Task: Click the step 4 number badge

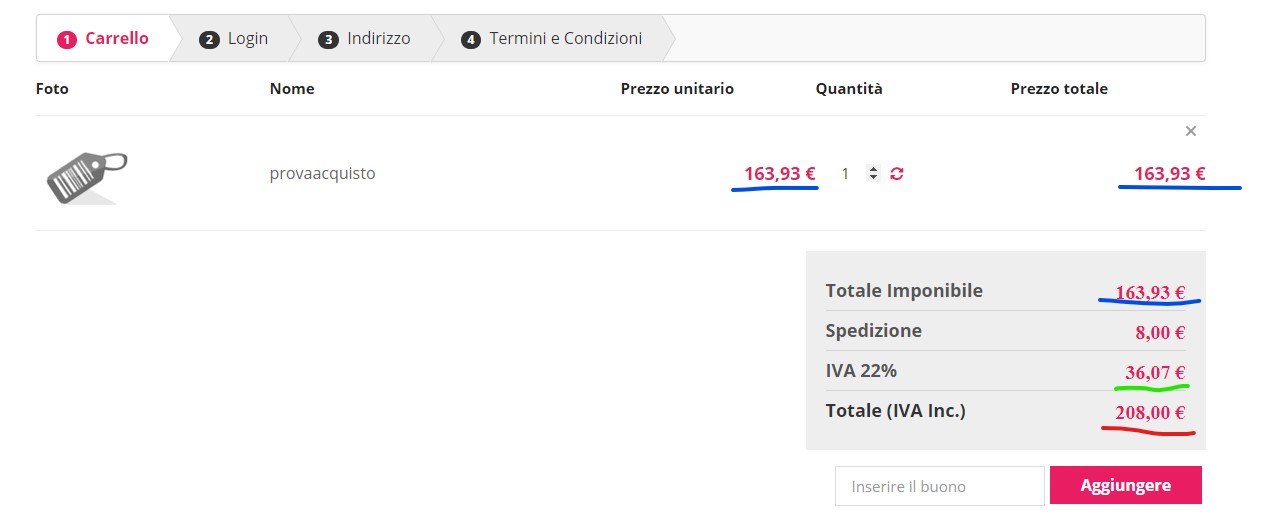Action: 470,40
